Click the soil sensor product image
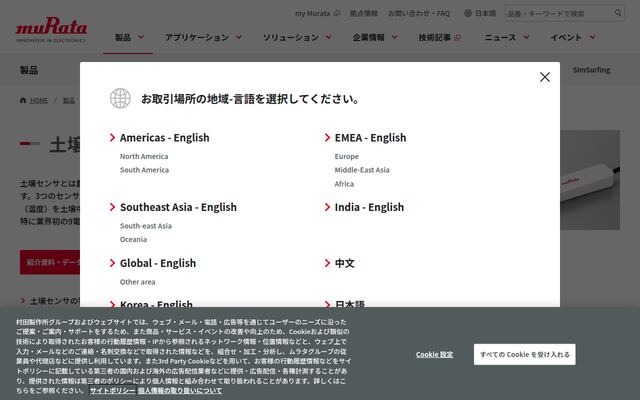Viewport: 640px width, 400px height. pos(590,180)
